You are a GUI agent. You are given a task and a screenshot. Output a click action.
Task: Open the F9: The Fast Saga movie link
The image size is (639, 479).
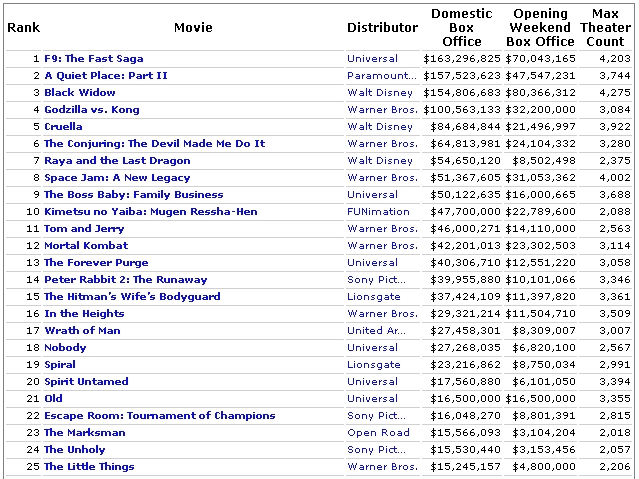click(94, 59)
